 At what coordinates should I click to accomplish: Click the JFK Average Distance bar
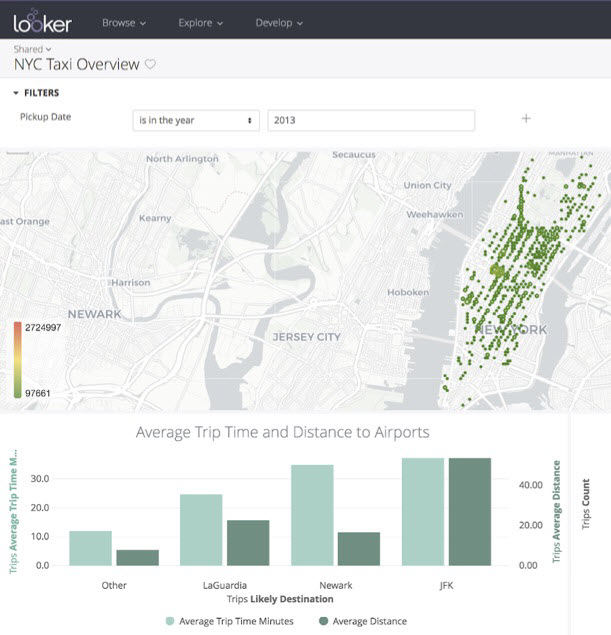point(470,512)
